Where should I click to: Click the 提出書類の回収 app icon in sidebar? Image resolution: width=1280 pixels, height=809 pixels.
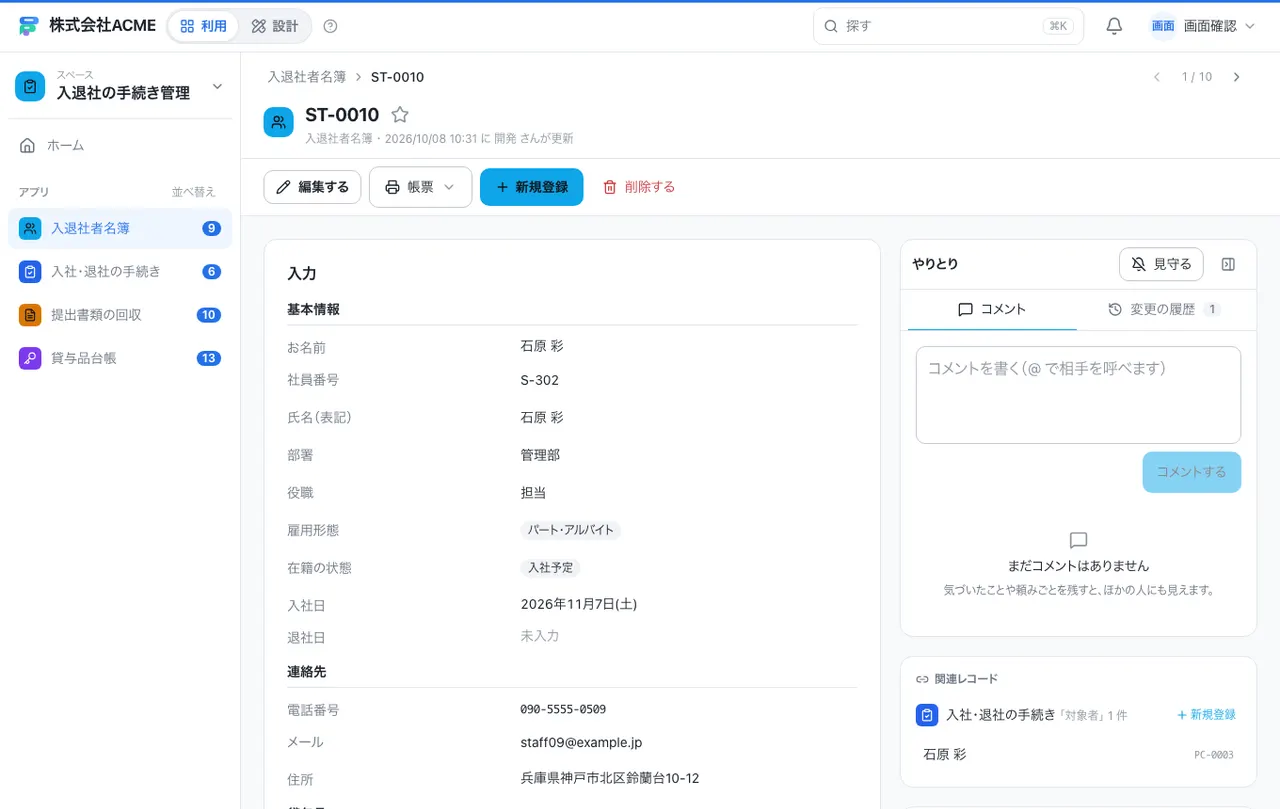click(x=30, y=315)
